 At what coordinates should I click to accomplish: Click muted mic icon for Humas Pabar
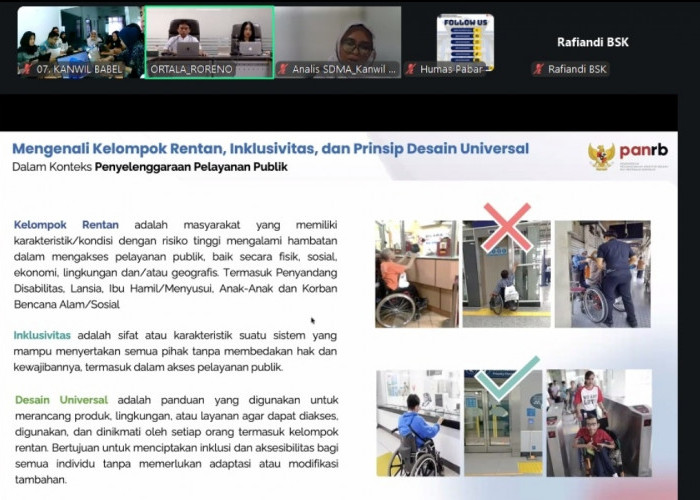411,69
